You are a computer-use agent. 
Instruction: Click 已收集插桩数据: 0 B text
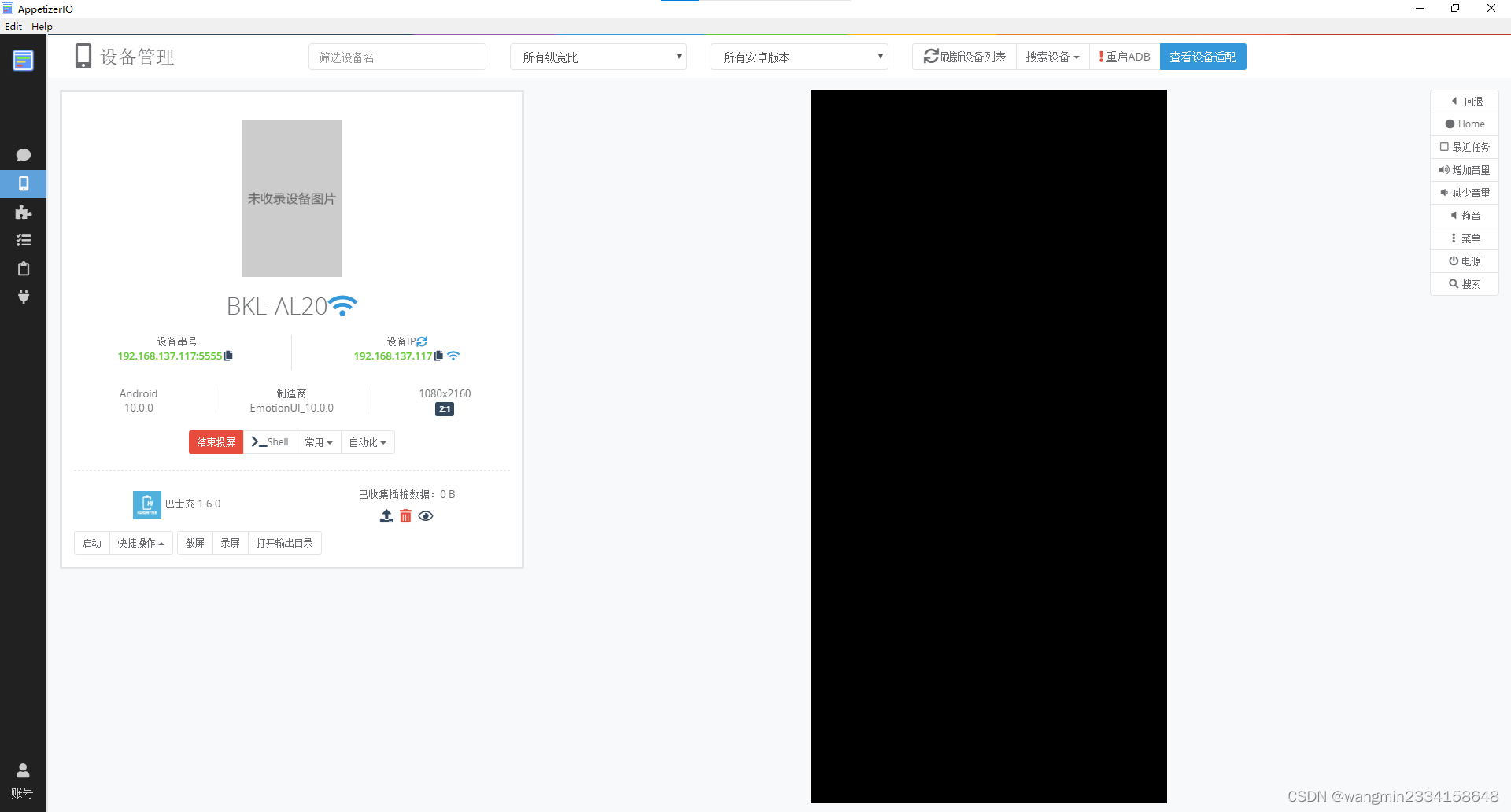[407, 495]
